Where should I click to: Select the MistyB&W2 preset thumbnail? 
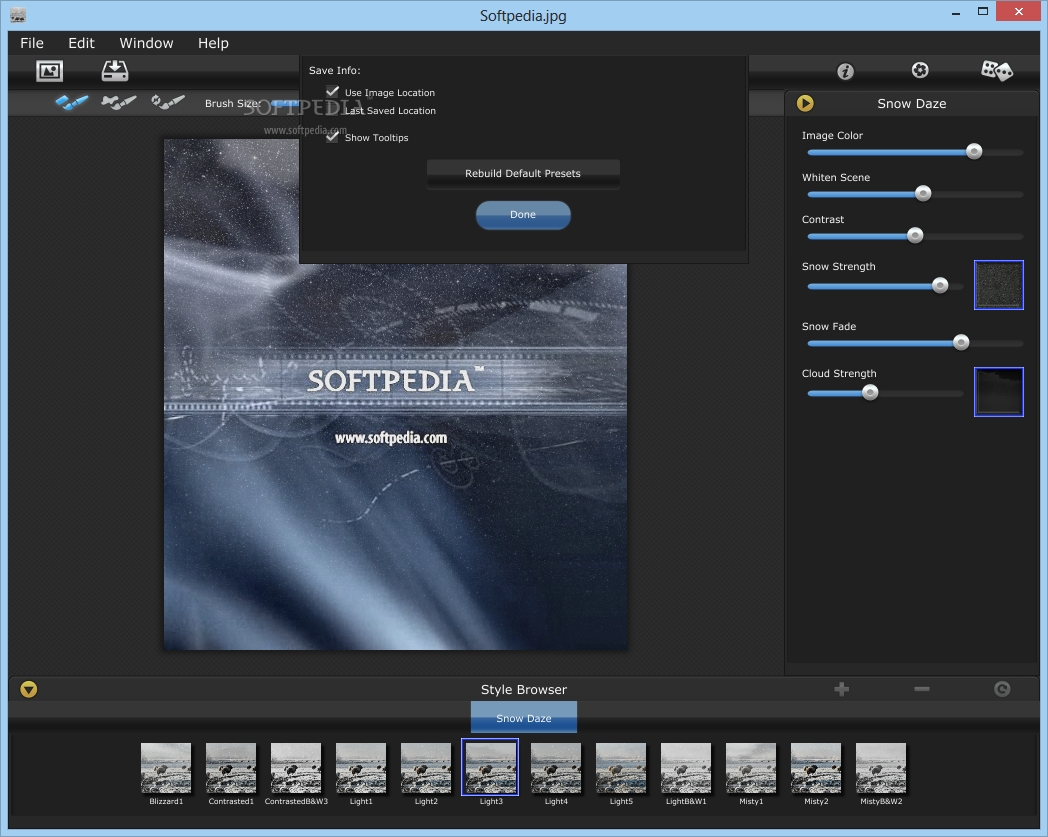(881, 768)
